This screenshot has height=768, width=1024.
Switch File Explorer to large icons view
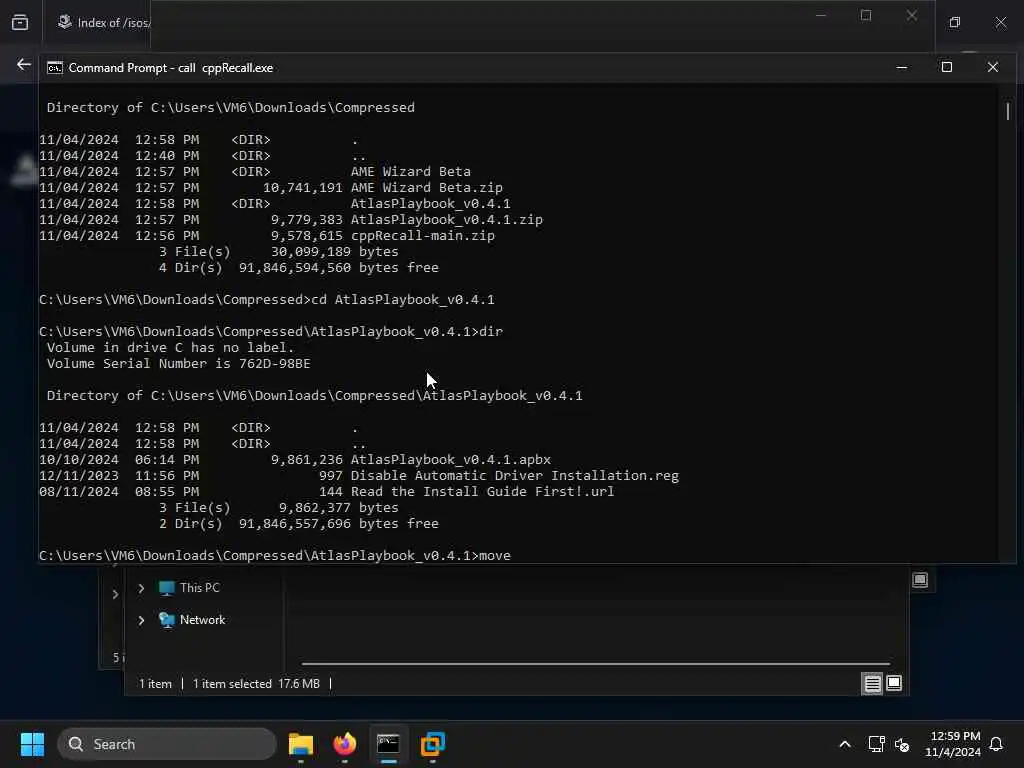coord(894,684)
